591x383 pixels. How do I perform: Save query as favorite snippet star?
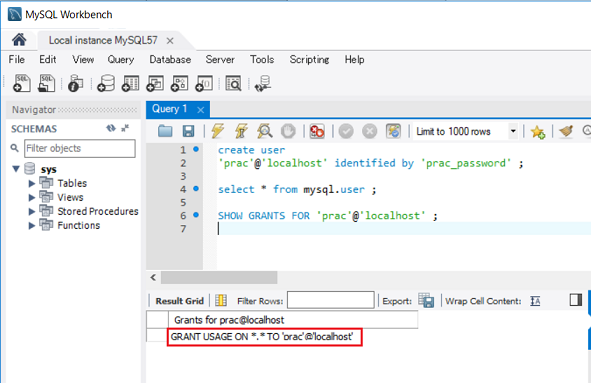pyautogui.click(x=537, y=132)
